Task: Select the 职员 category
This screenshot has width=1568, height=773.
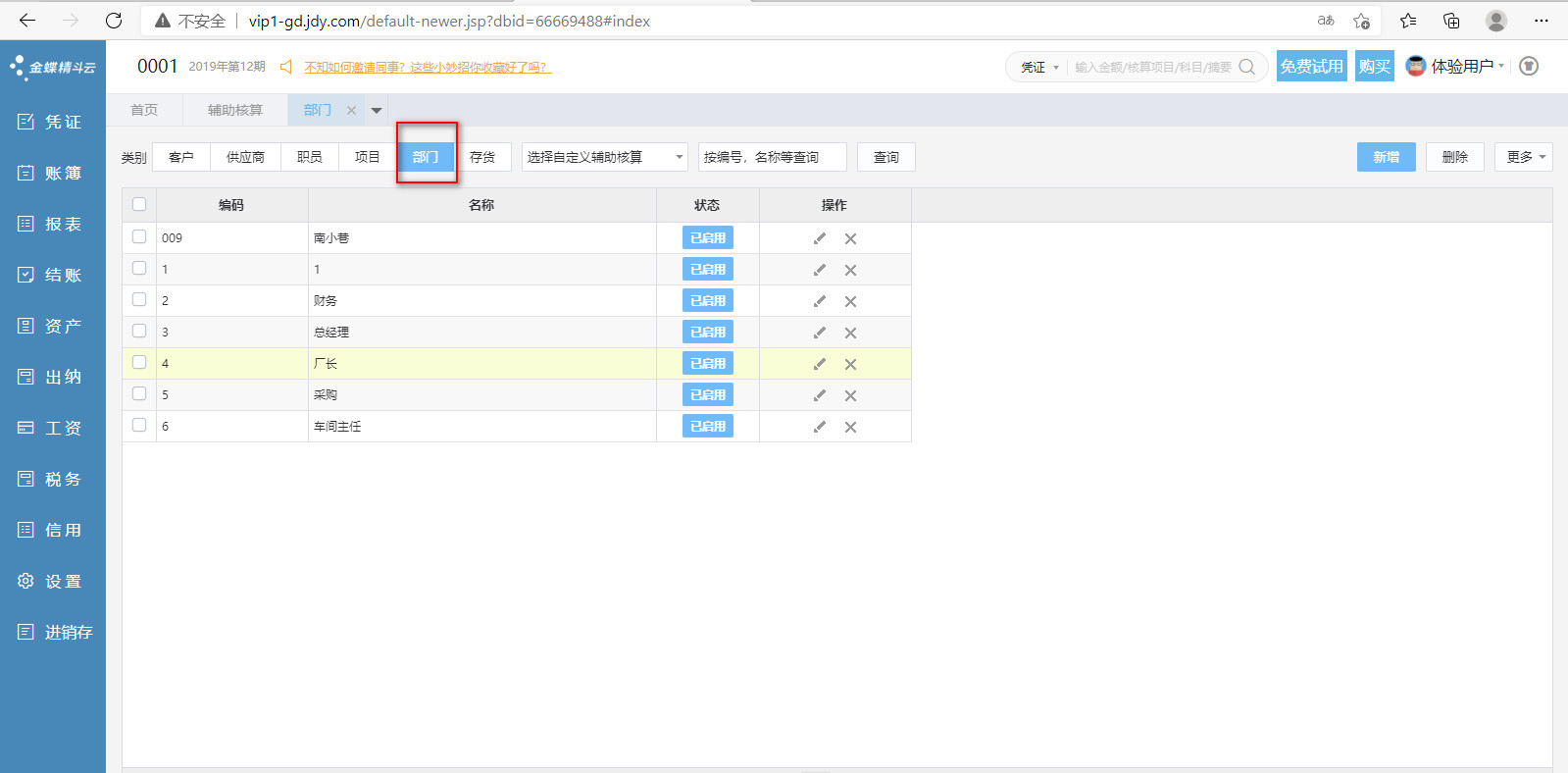Action: point(310,157)
